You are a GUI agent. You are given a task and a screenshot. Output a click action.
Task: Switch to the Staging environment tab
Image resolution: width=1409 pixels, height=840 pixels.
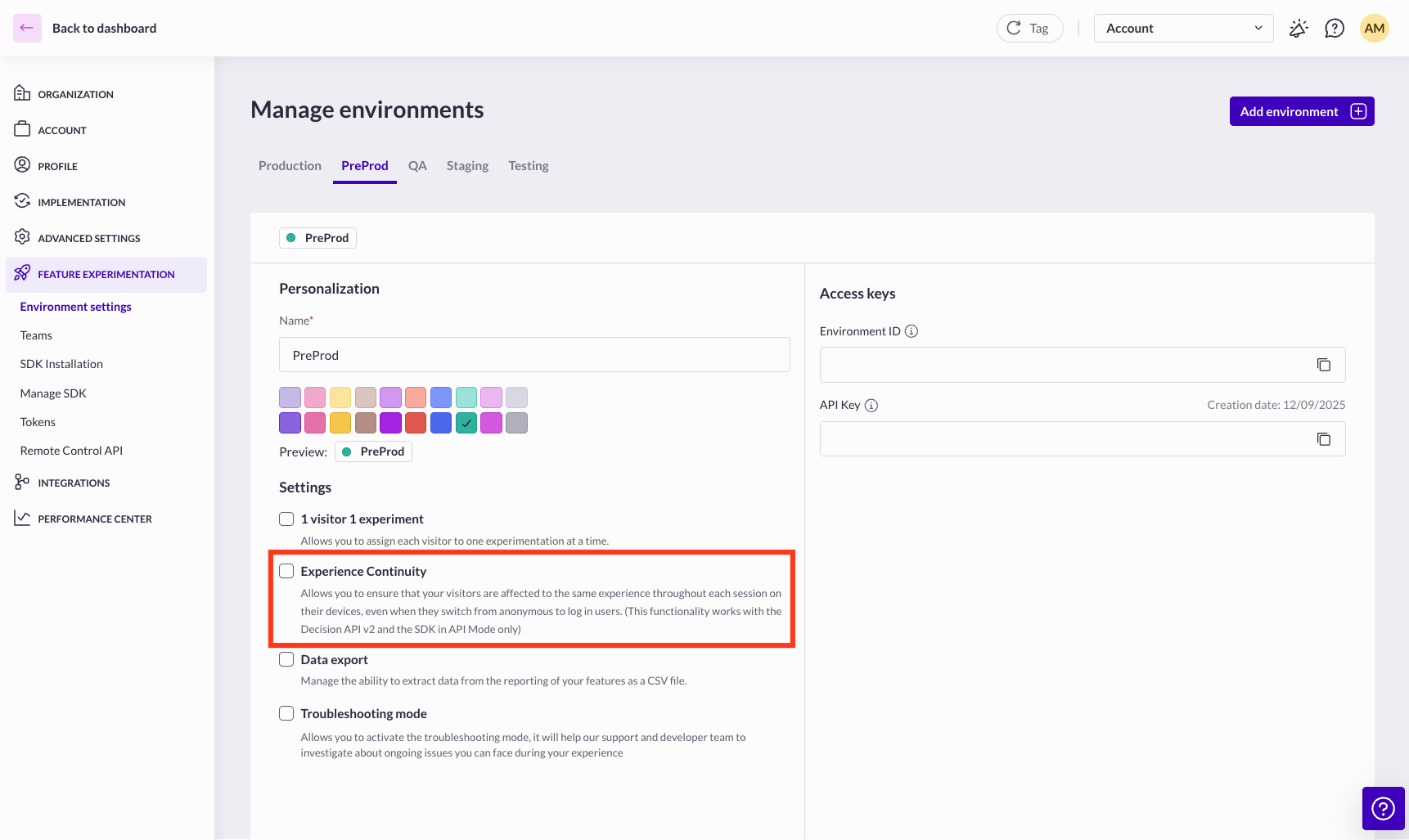pos(467,166)
